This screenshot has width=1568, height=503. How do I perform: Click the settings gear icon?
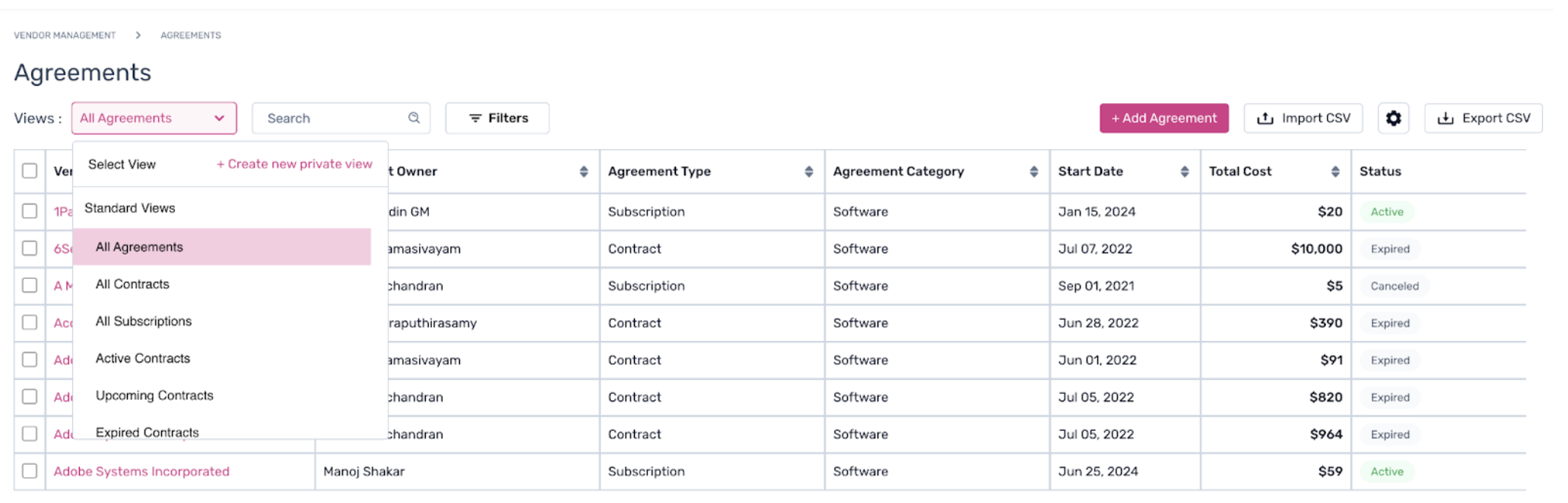click(1392, 119)
